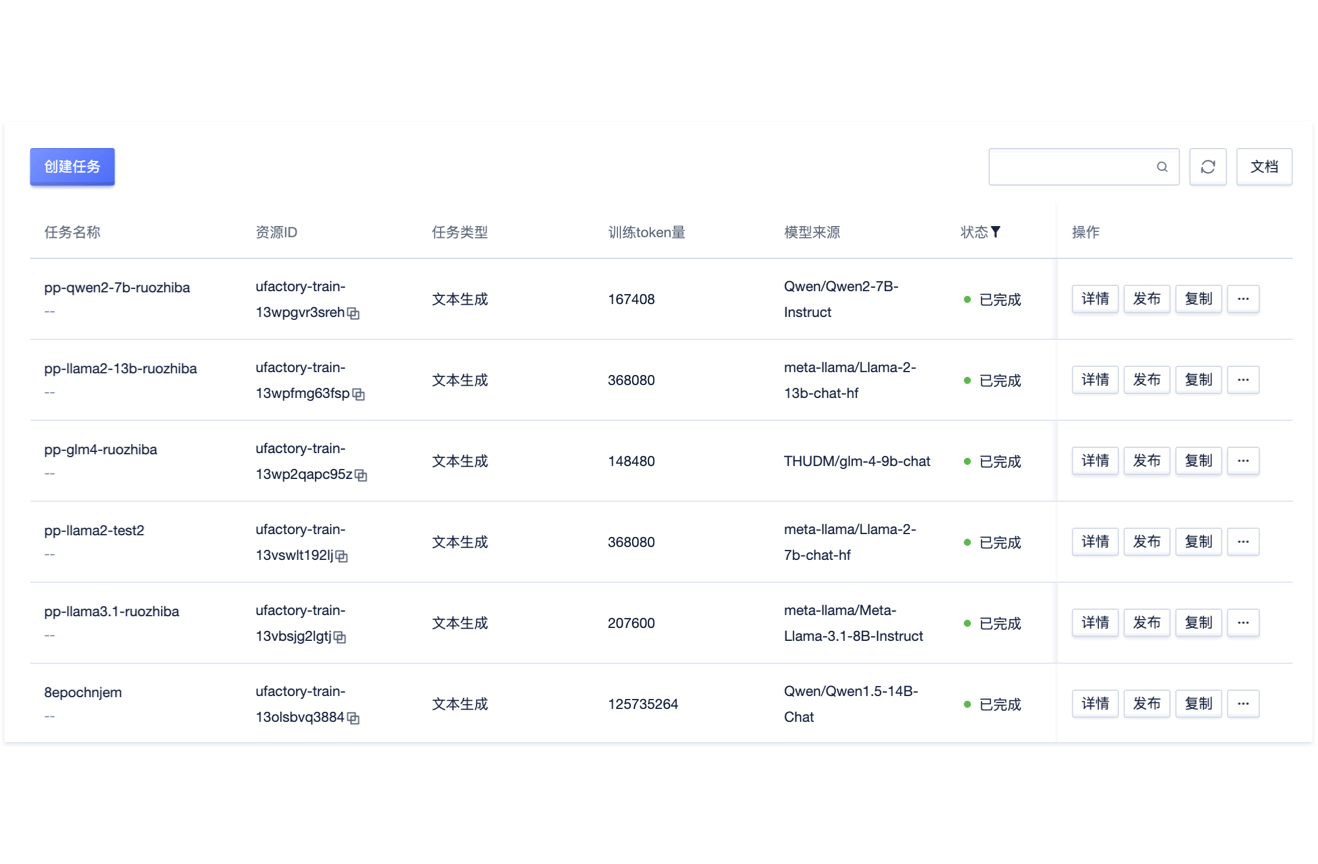Click model source Qwen/Qwen2-7B-Instruct
This screenshot has width=1318, height=864.
point(841,299)
